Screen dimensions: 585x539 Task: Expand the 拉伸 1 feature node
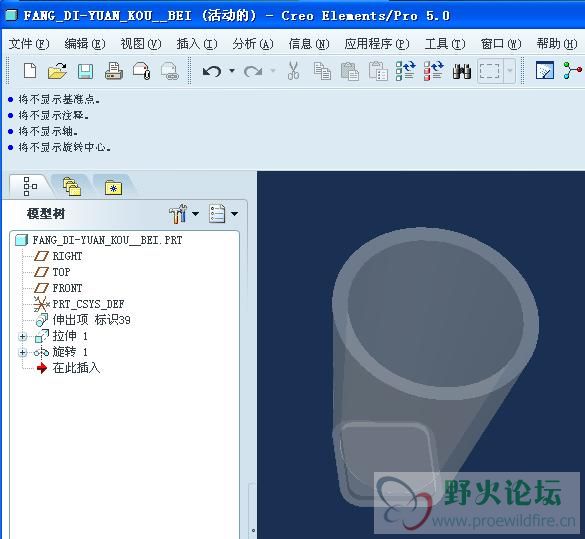[x=22, y=337]
